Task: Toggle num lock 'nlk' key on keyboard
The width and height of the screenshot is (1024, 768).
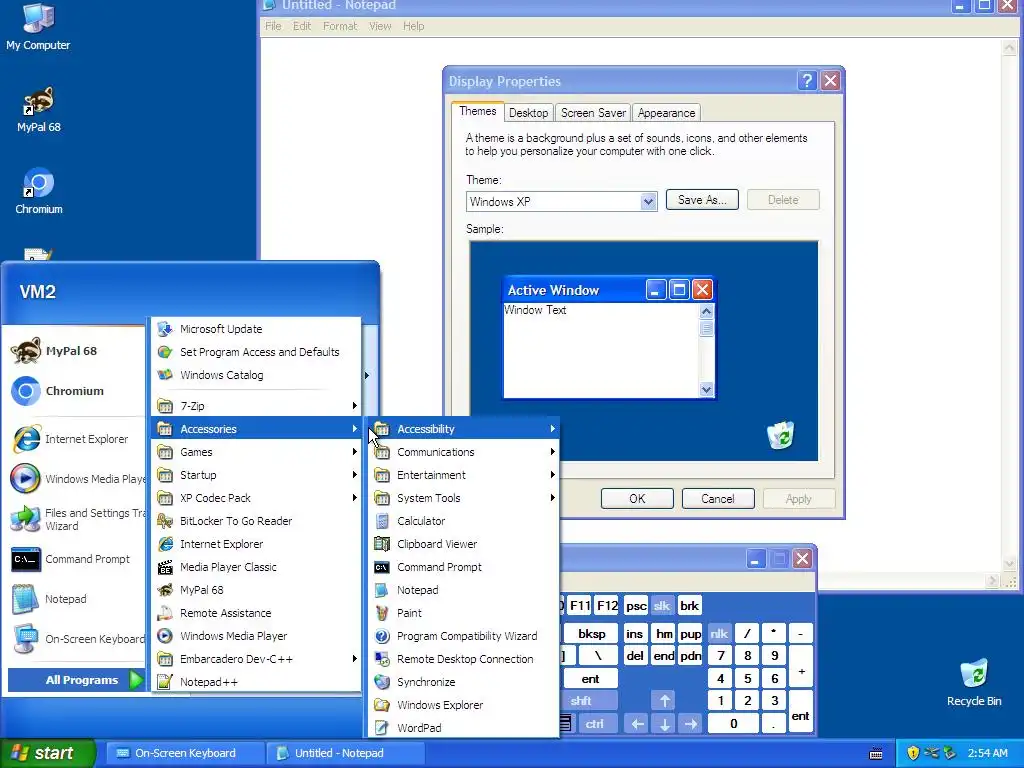Action: click(719, 633)
